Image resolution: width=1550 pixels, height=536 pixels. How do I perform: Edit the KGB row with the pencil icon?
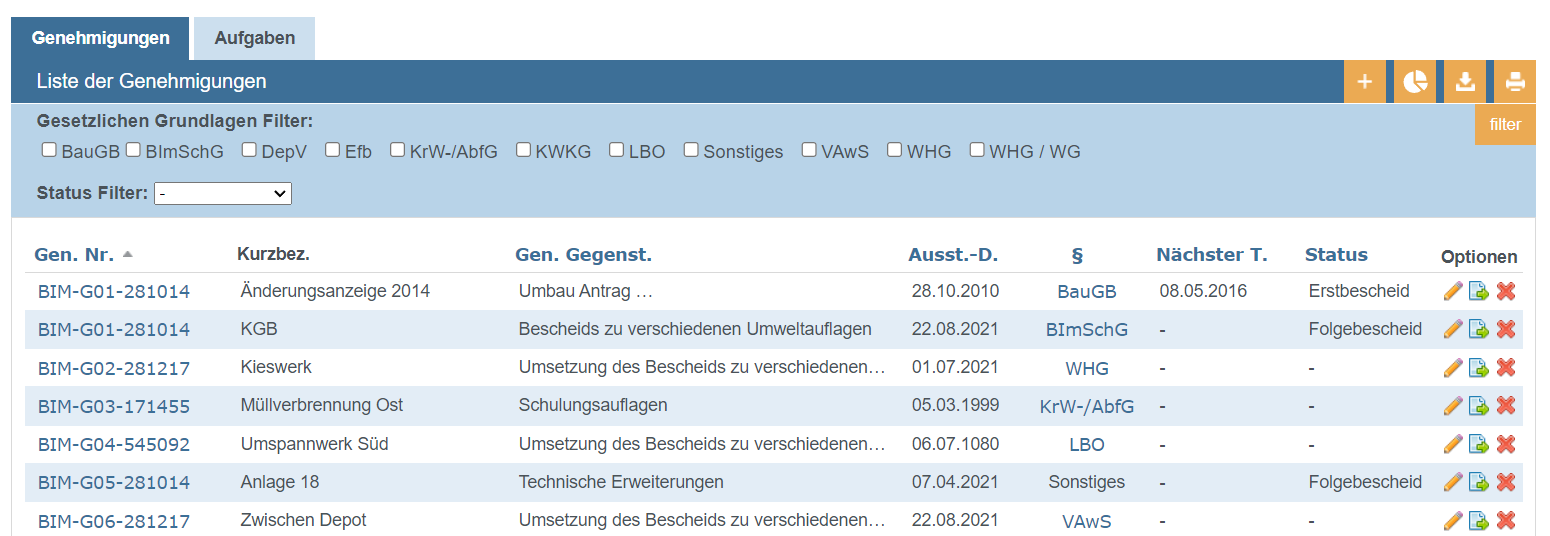tap(1453, 329)
